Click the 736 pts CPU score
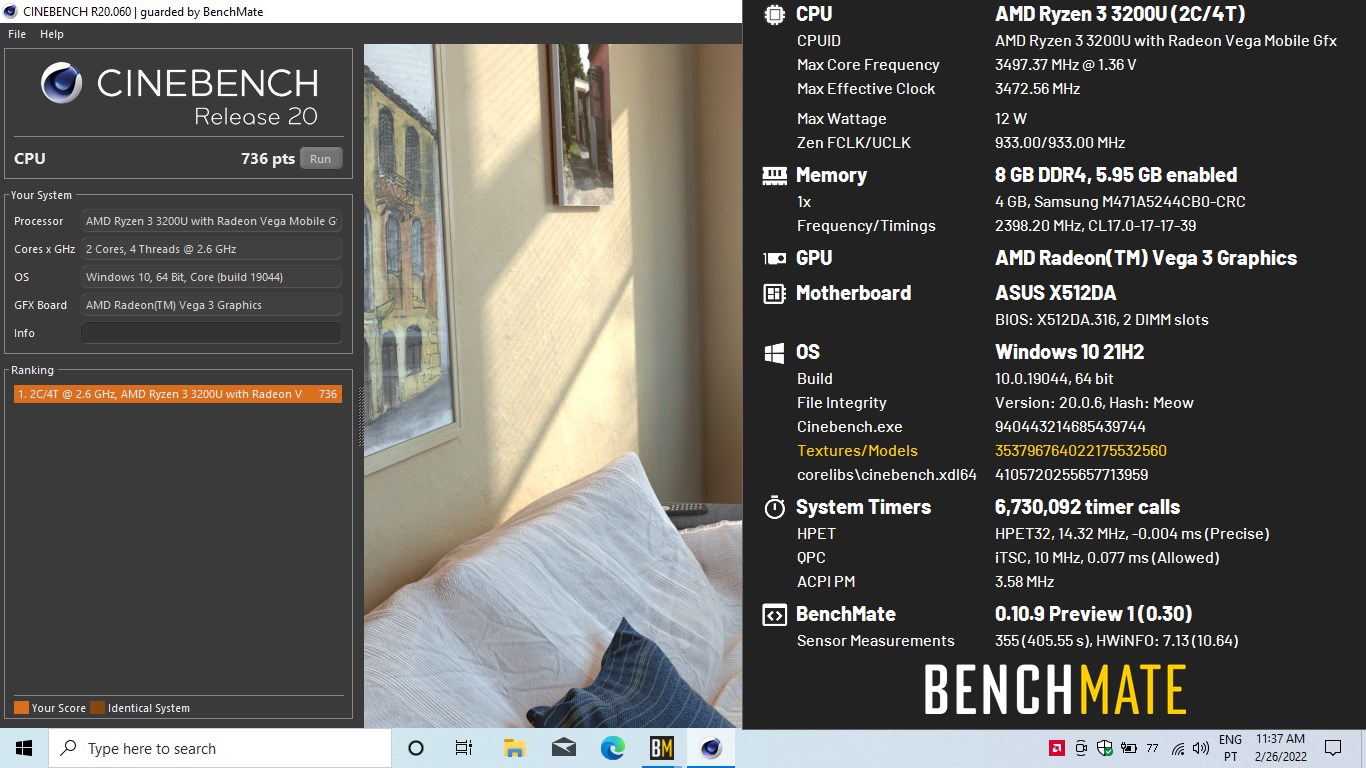 point(268,159)
